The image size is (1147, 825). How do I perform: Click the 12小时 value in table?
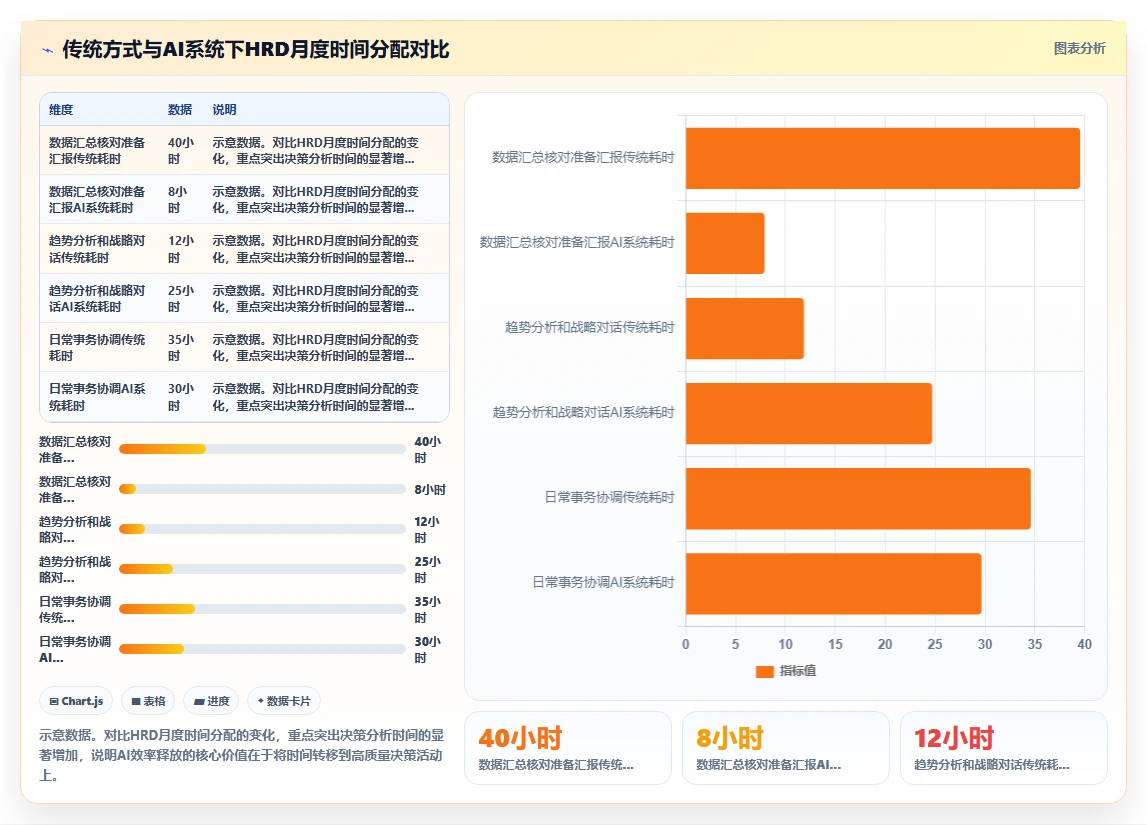[181, 249]
